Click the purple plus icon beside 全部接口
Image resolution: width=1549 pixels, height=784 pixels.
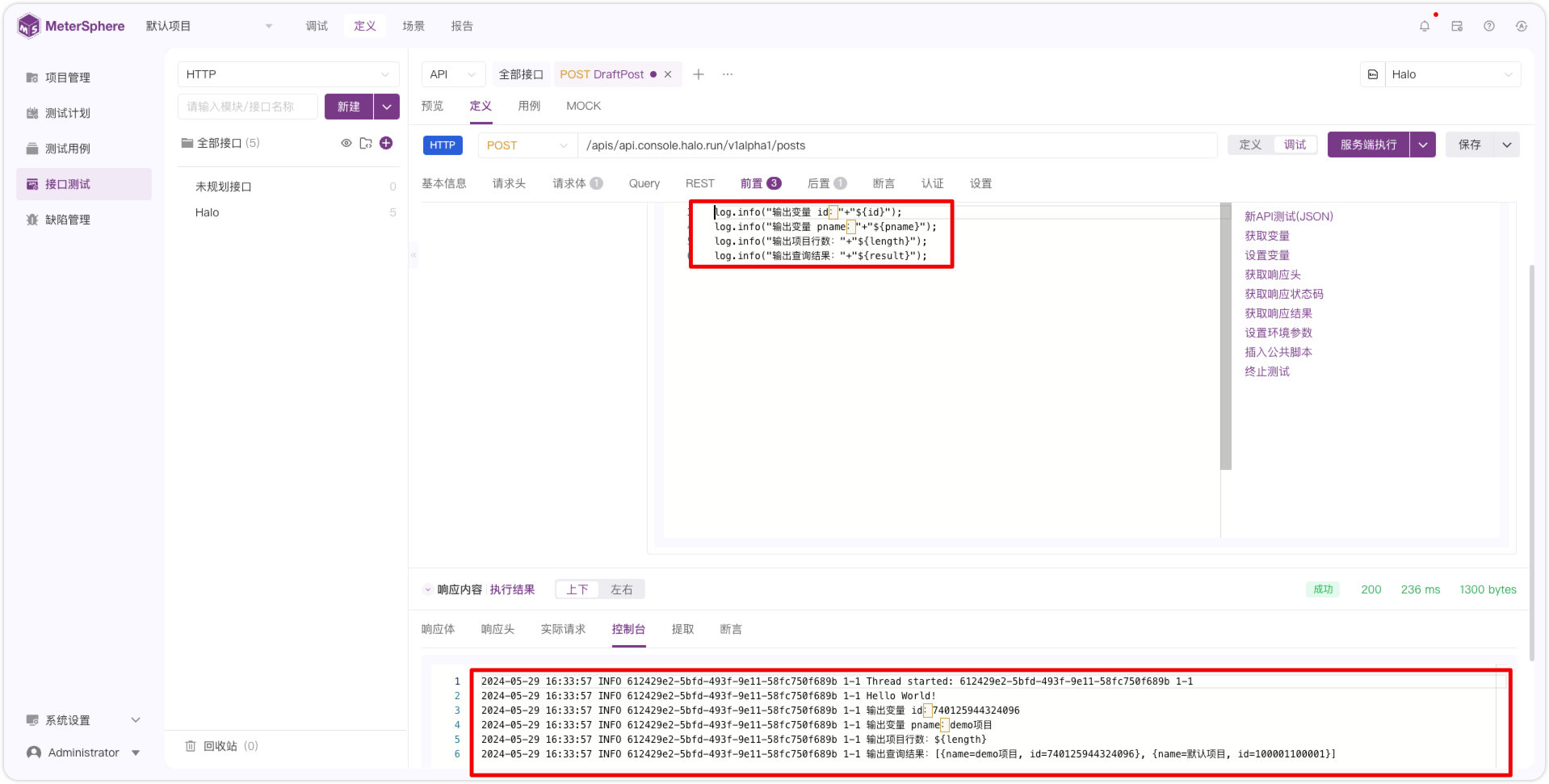[386, 143]
